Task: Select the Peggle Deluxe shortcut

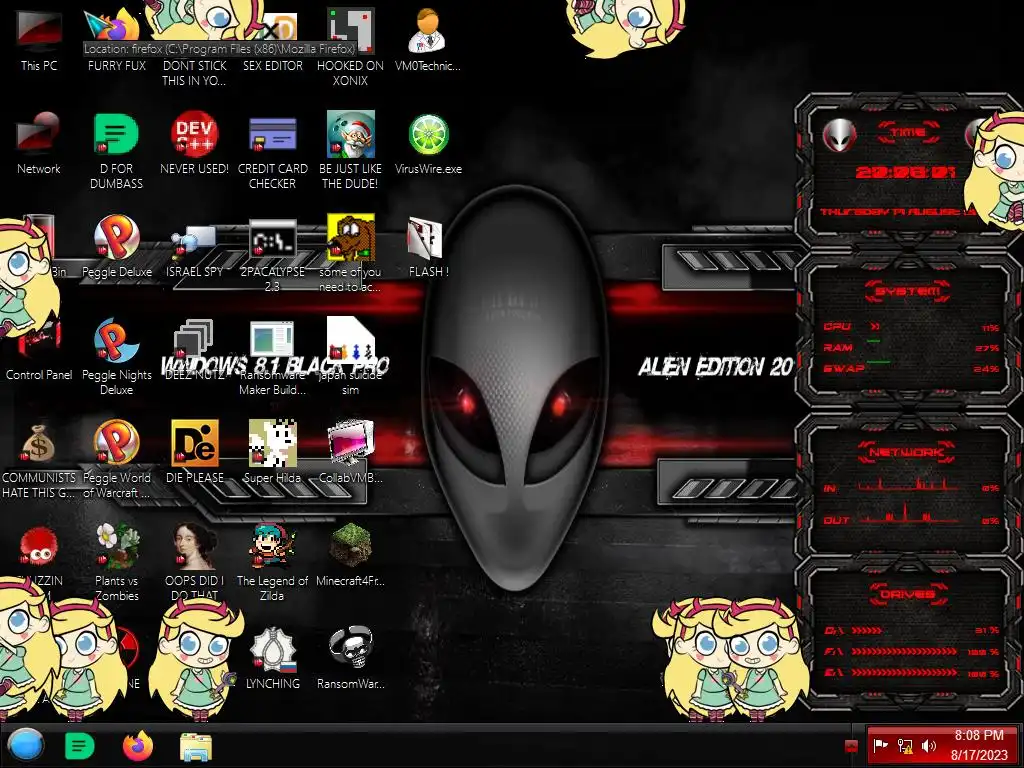Action: coord(116,246)
